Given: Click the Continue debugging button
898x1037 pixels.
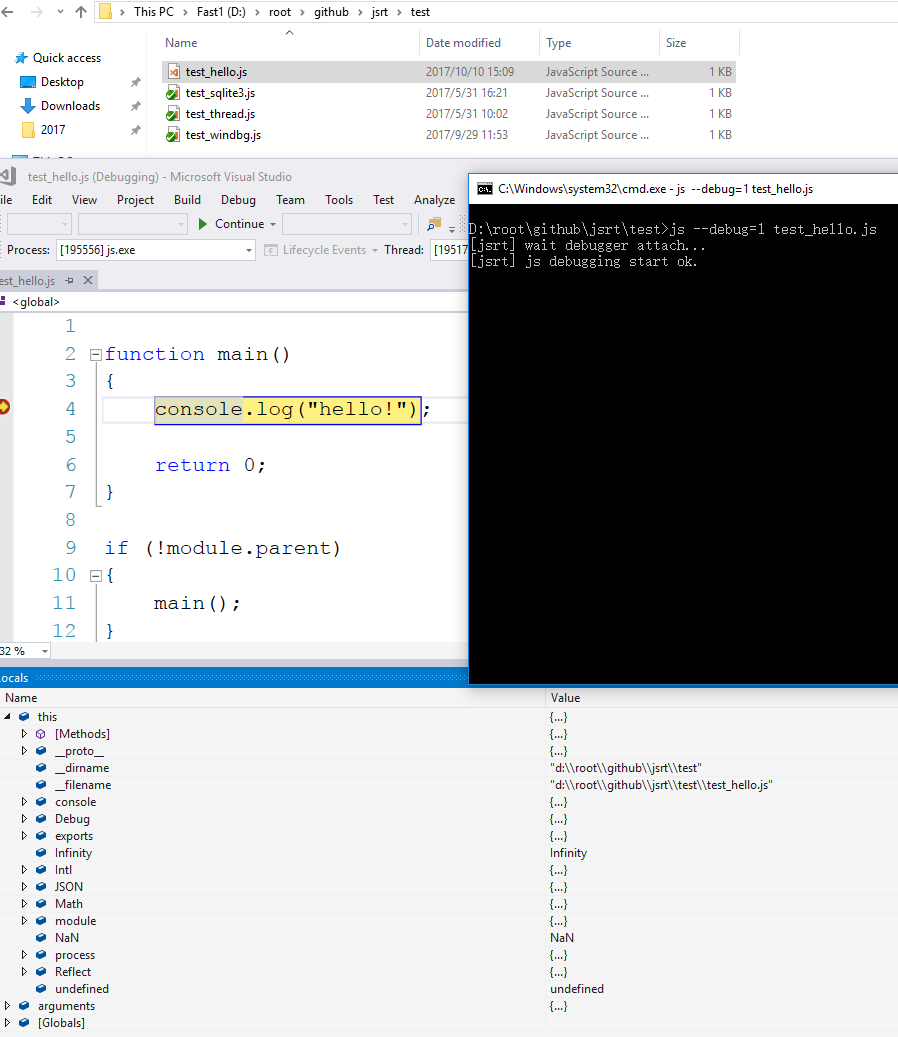Looking at the screenshot, I should click(x=231, y=224).
